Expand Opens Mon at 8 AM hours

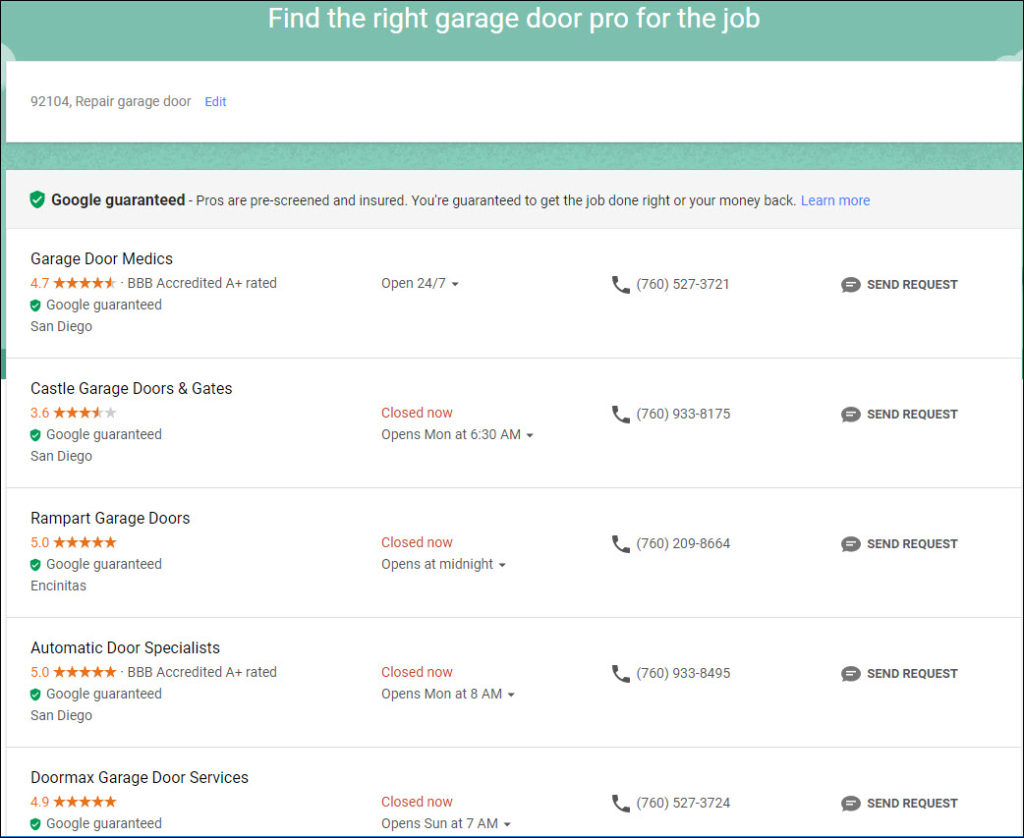pyautogui.click(x=448, y=694)
